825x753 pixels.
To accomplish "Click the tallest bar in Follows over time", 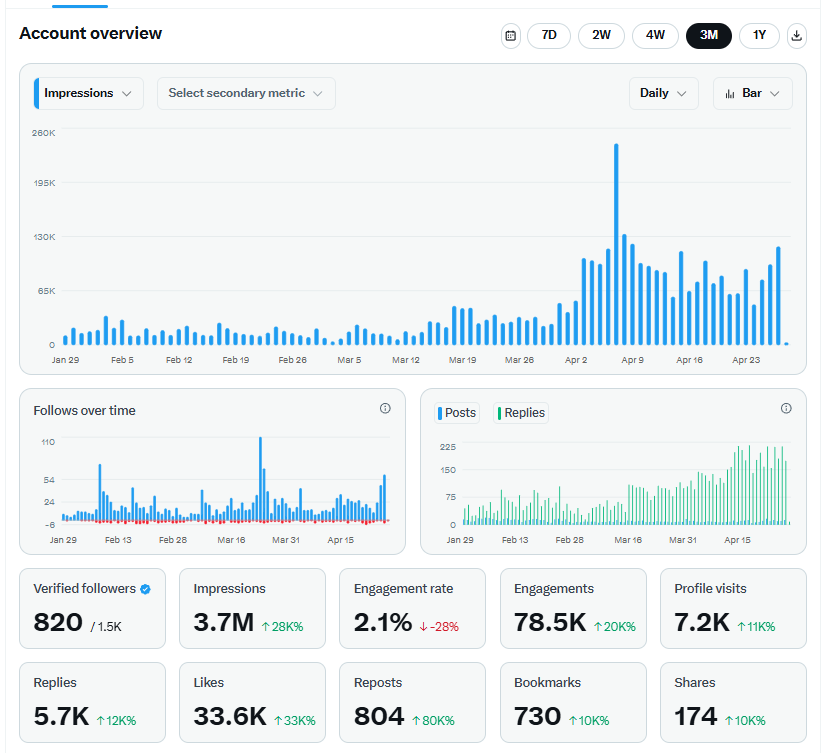I will pos(260,479).
